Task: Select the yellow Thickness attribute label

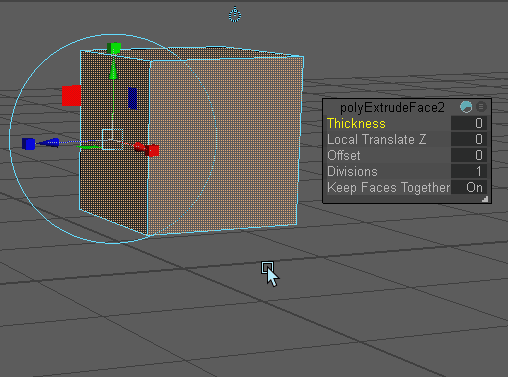Action: (x=356, y=124)
